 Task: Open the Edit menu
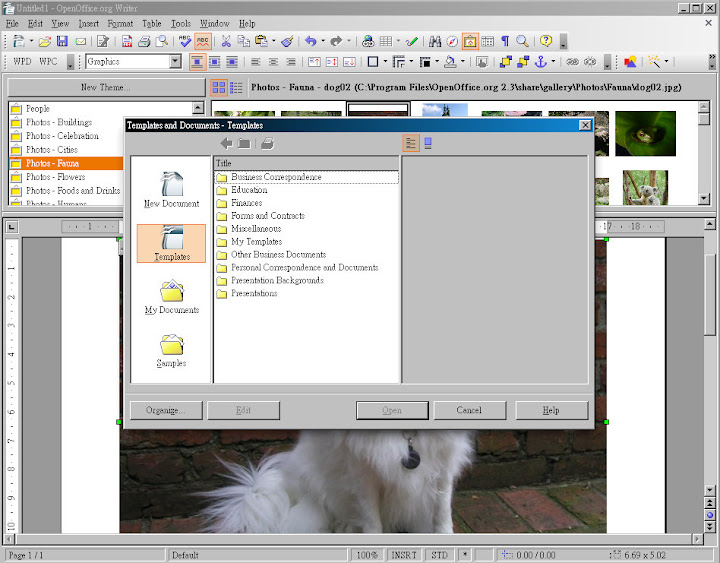(x=35, y=23)
